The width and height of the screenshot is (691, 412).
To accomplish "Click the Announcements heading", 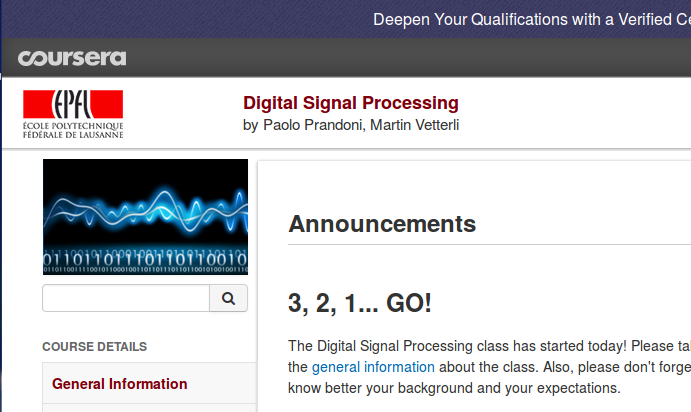I will pyautogui.click(x=382, y=223).
